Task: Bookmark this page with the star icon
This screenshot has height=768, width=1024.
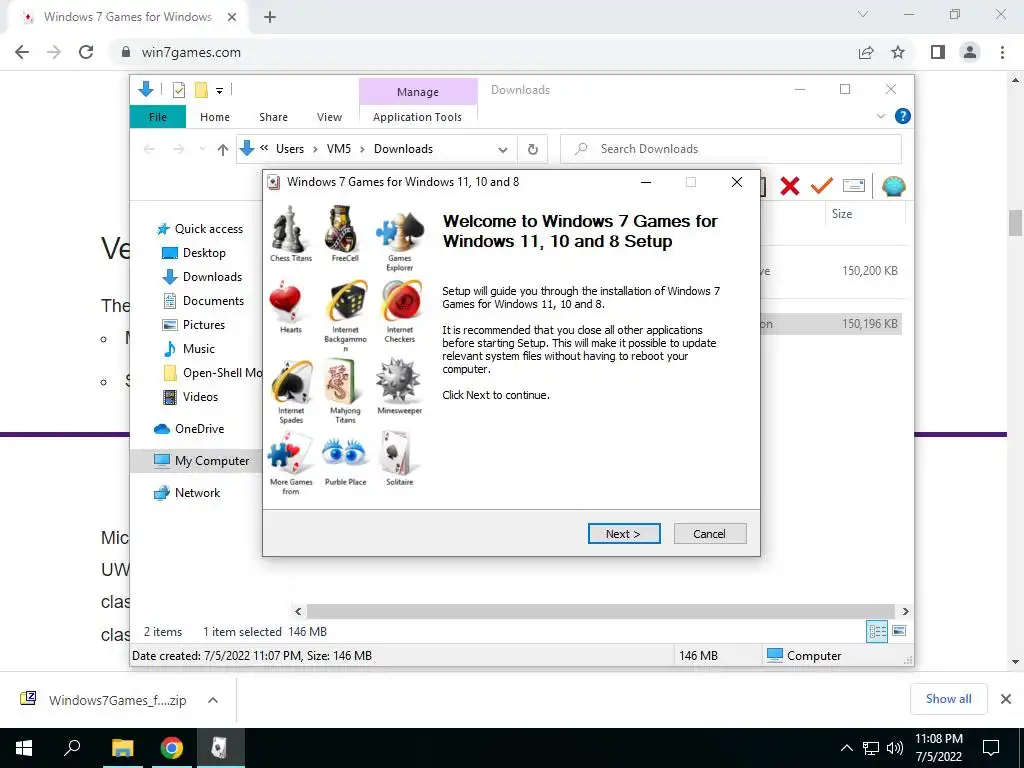Action: point(898,52)
